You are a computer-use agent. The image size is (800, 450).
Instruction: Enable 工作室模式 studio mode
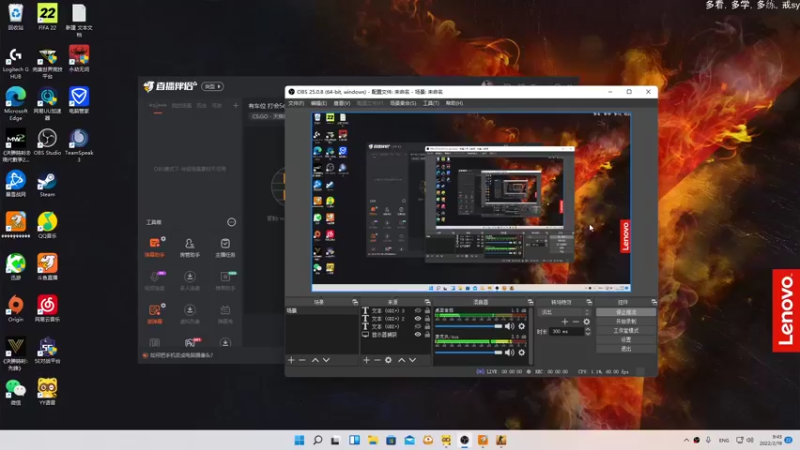(x=626, y=331)
